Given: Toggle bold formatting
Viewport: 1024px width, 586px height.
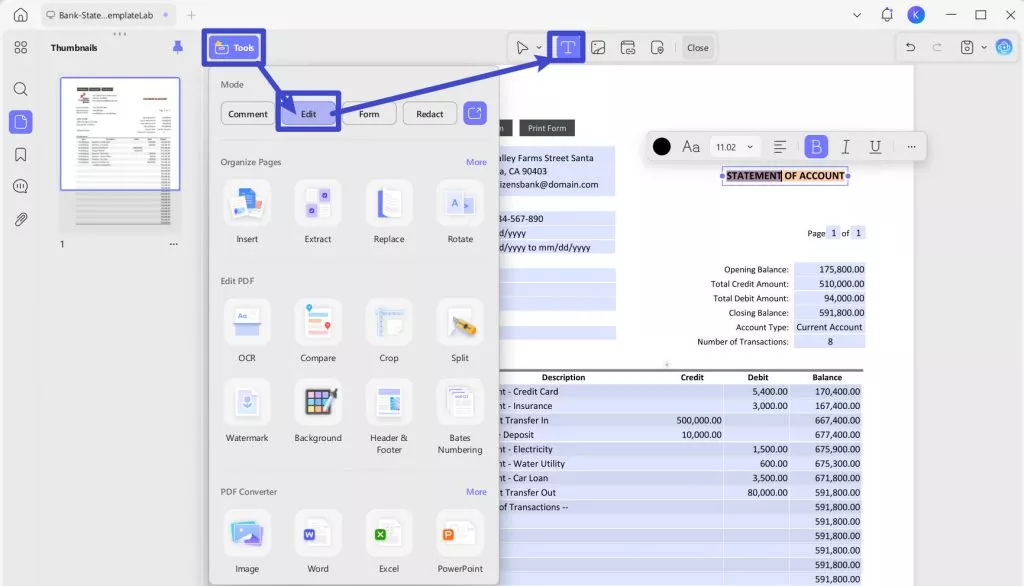Looking at the screenshot, I should pyautogui.click(x=816, y=147).
